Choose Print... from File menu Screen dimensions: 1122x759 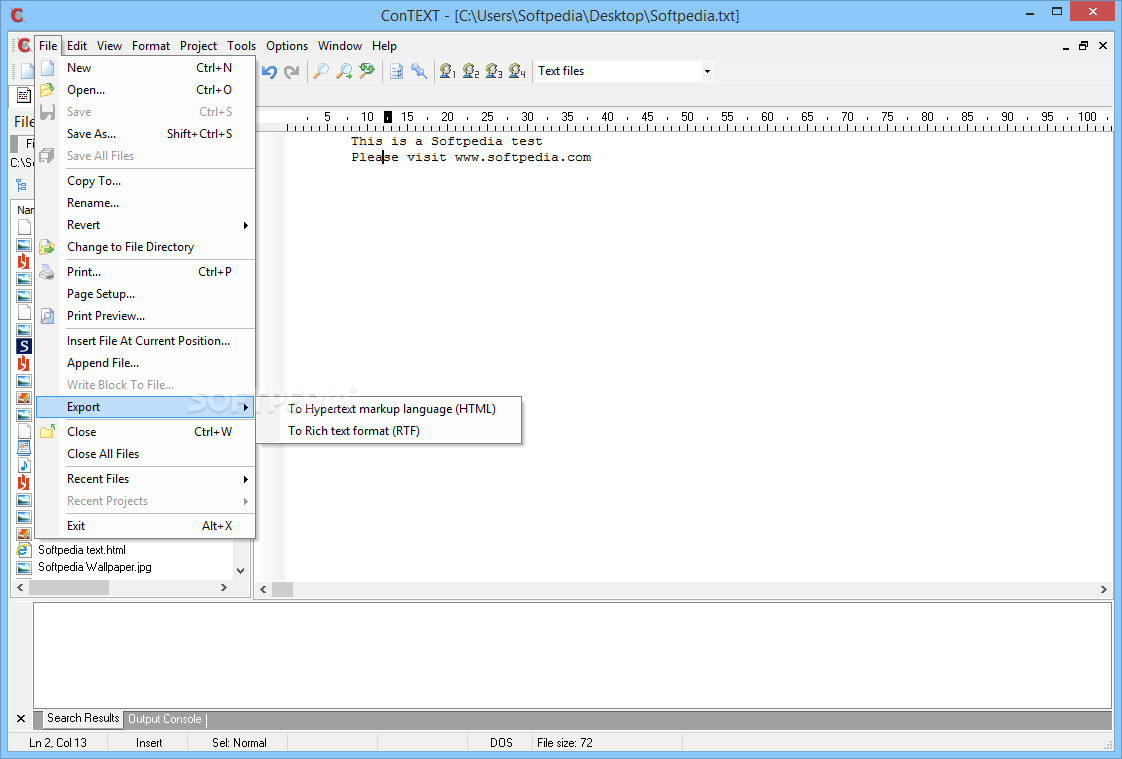[x=146, y=272]
